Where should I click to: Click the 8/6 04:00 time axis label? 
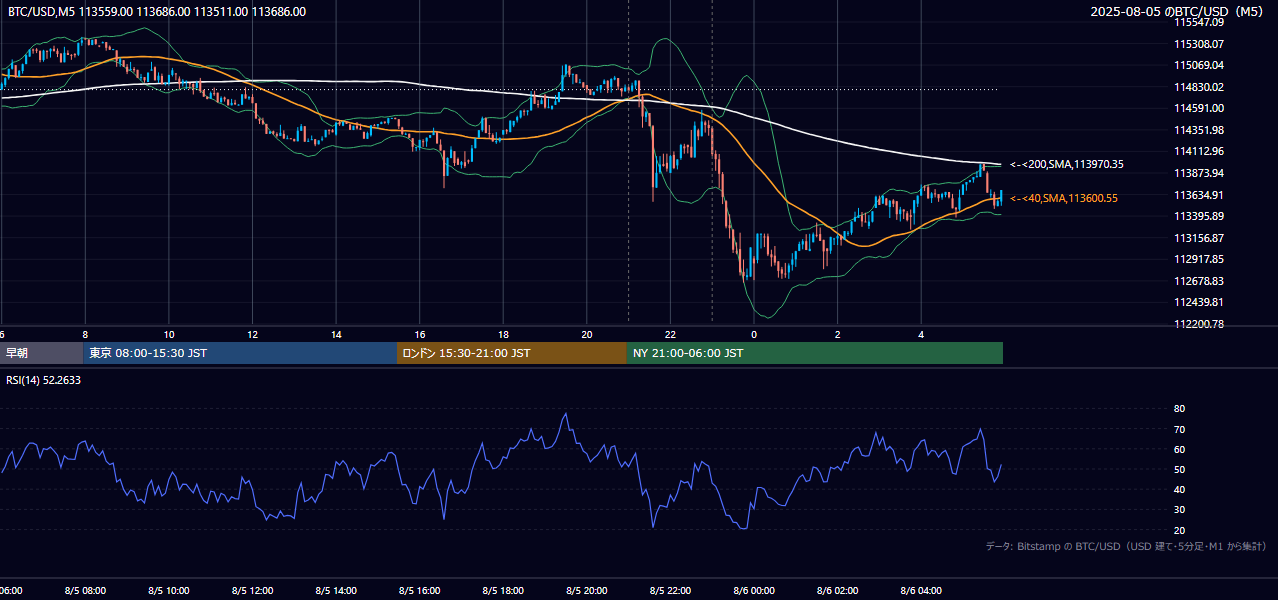pyautogui.click(x=921, y=591)
